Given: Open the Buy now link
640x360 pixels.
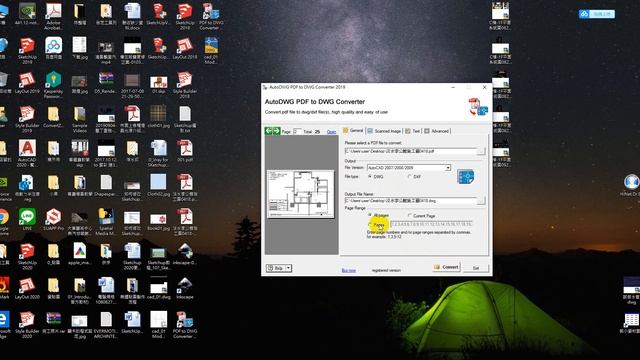Looking at the screenshot, I should pos(349,270).
